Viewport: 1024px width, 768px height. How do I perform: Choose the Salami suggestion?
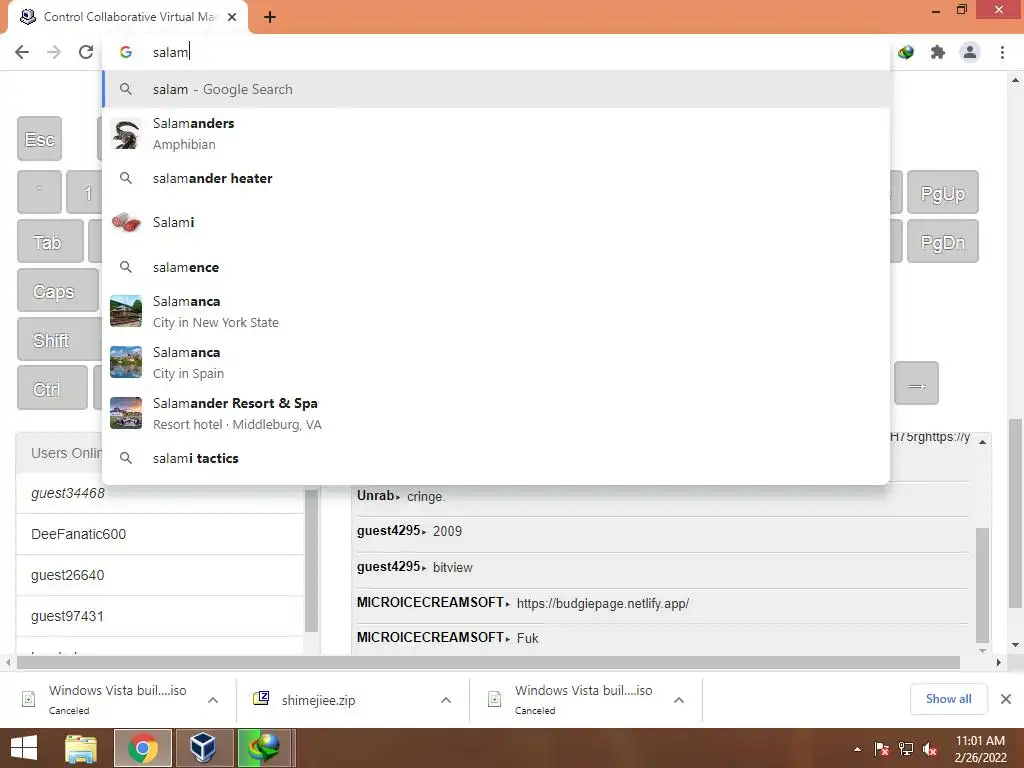[x=496, y=223]
